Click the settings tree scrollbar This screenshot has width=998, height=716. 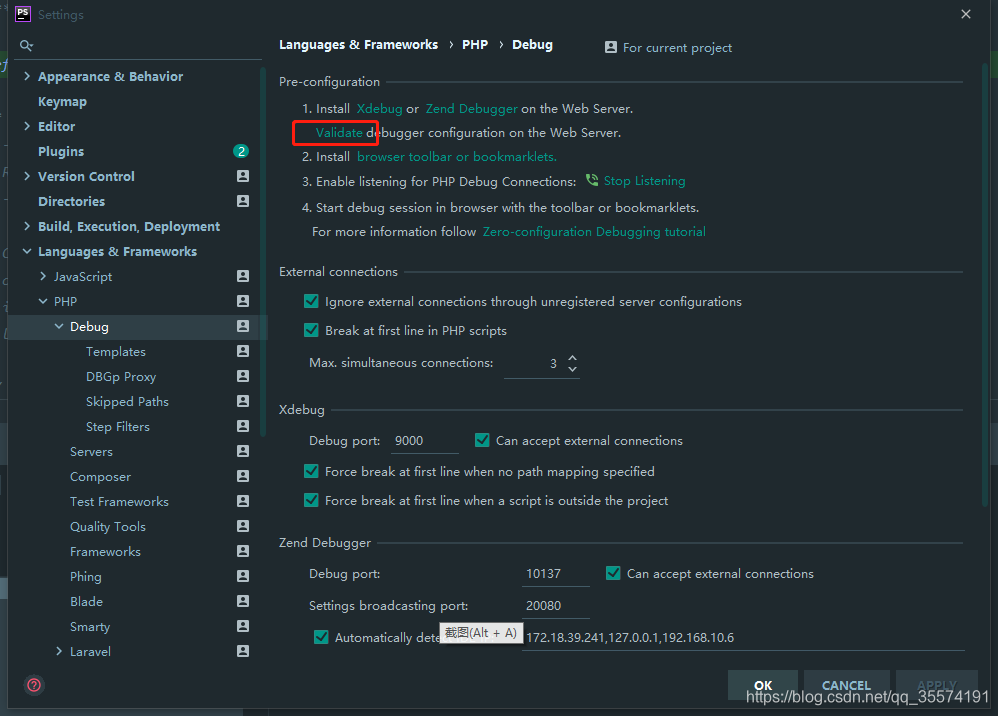click(x=263, y=251)
